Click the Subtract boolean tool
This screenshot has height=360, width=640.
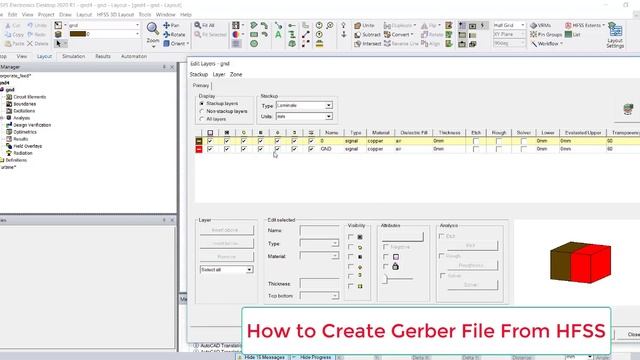coord(367,35)
